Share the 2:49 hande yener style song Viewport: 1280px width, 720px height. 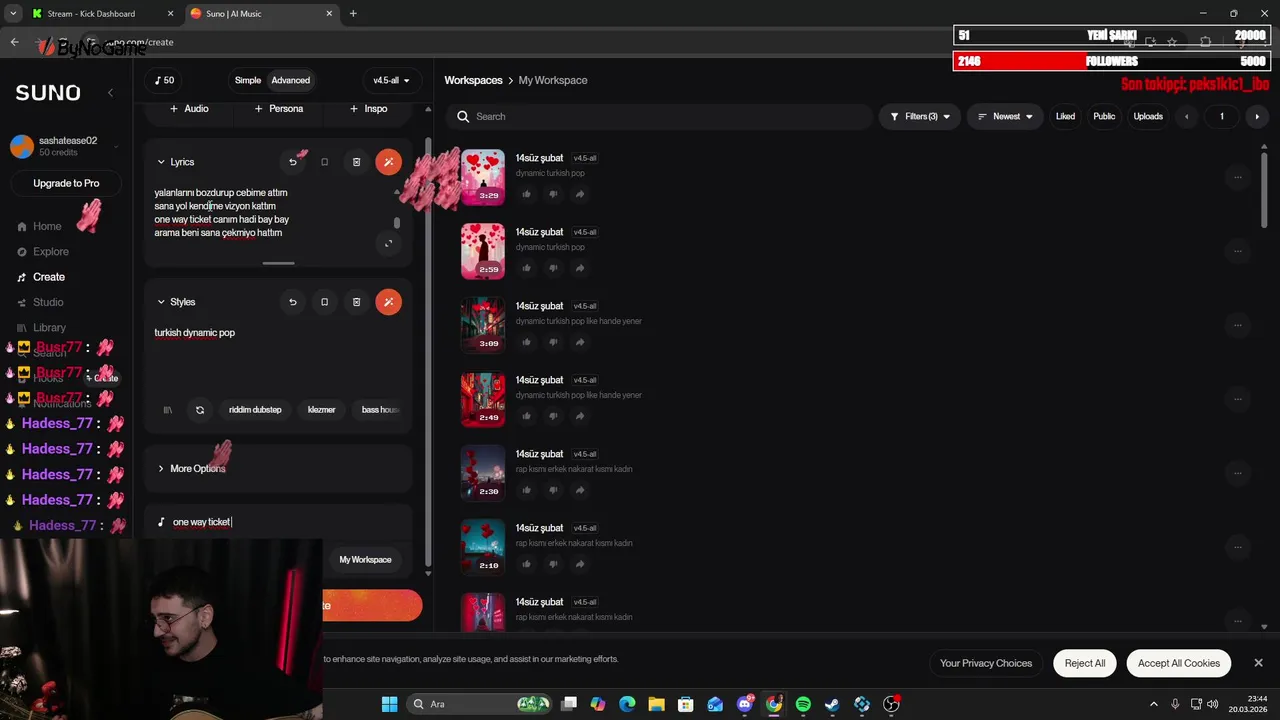580,416
